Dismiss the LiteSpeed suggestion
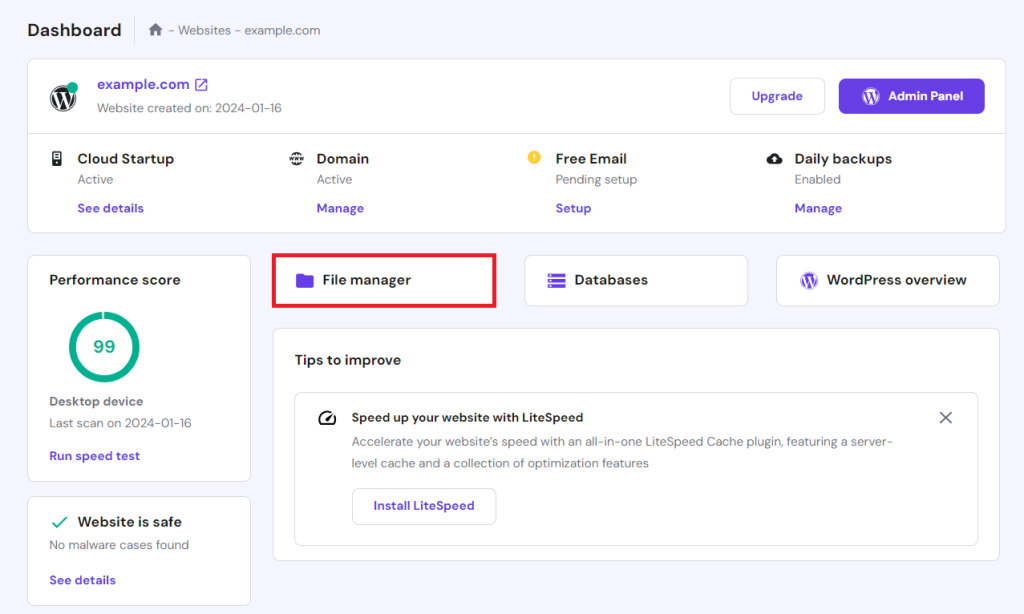 (x=945, y=417)
